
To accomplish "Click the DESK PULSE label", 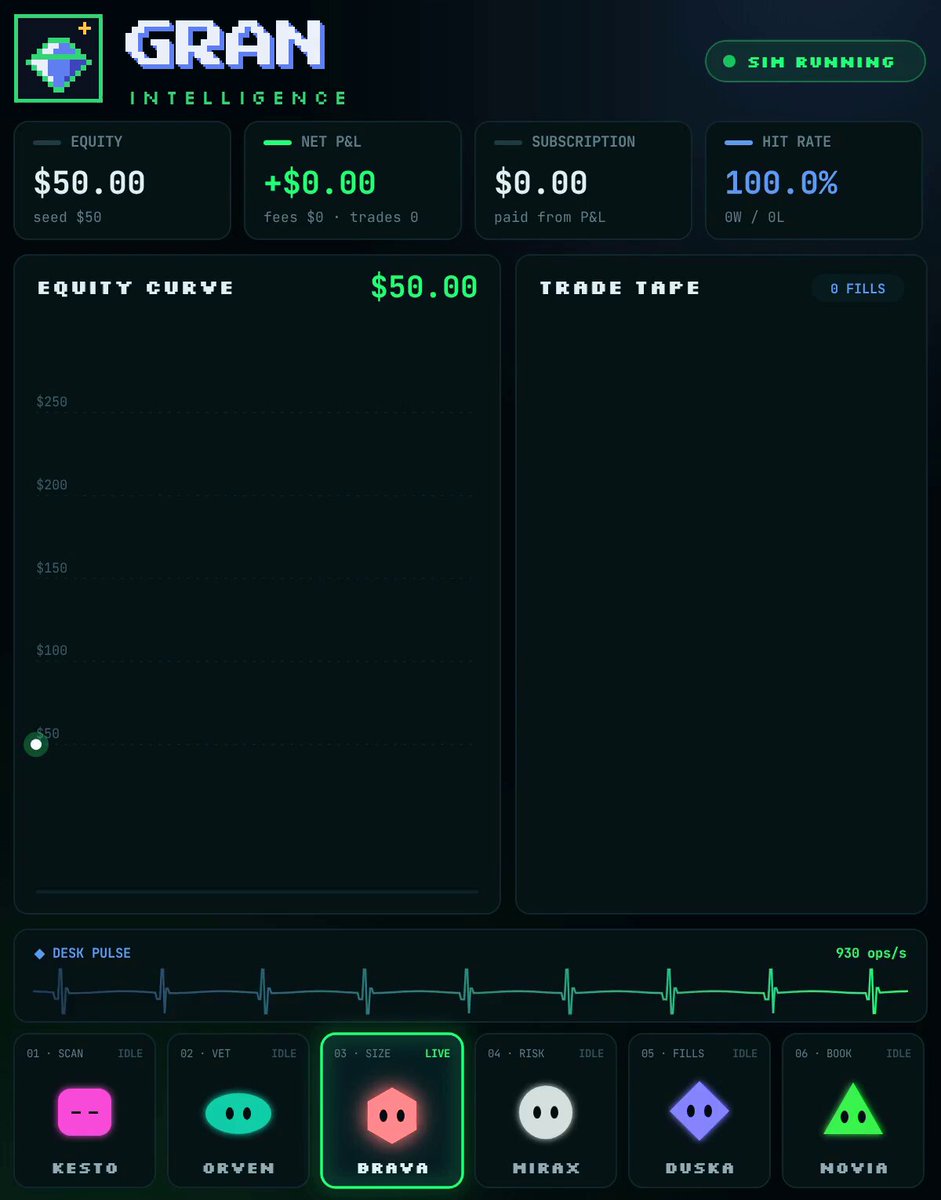I will coord(92,954).
